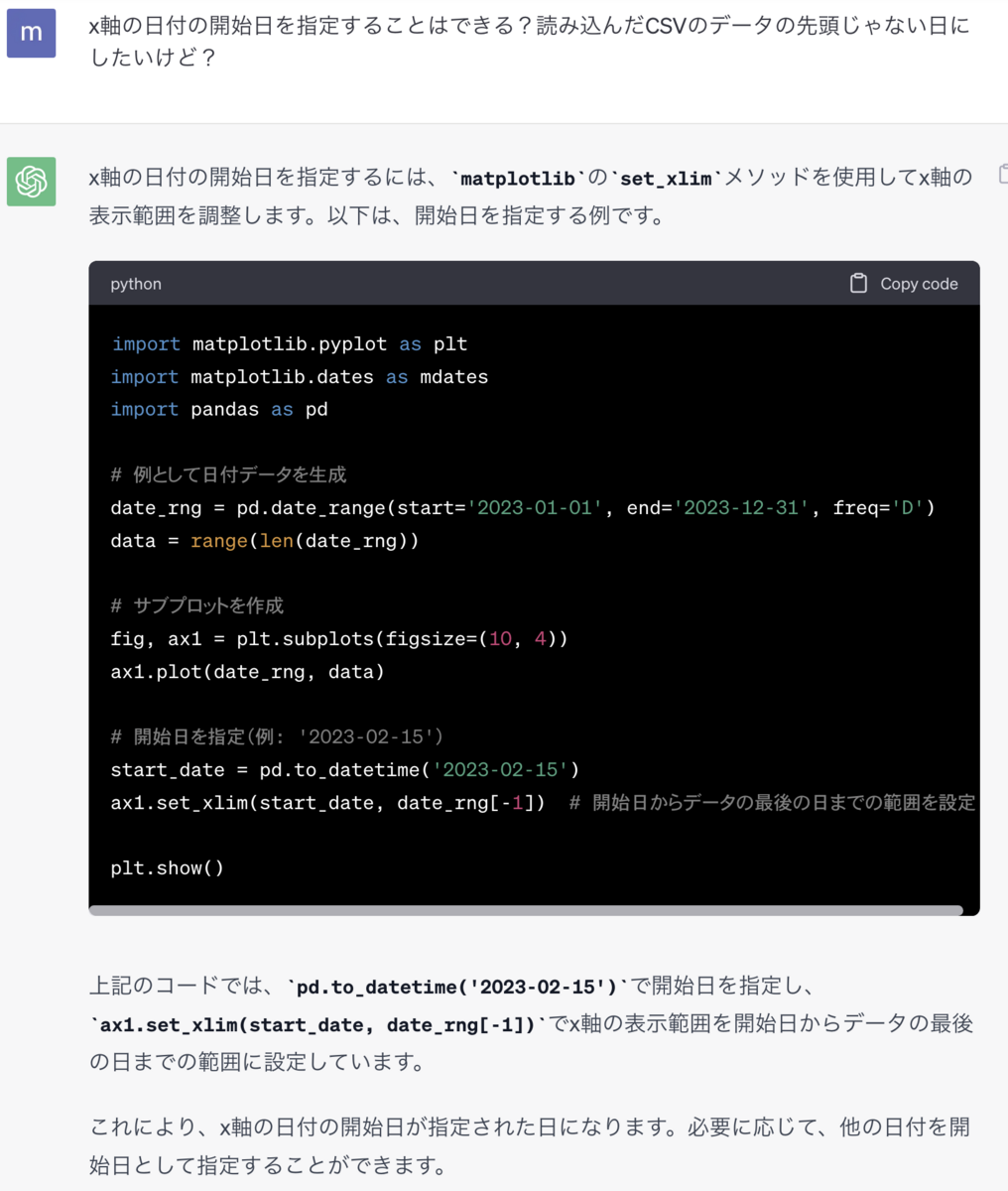Image resolution: width=1008 pixels, height=1191 pixels.
Task: Click the horizontal scrollbar under the code
Action: [x=526, y=909]
